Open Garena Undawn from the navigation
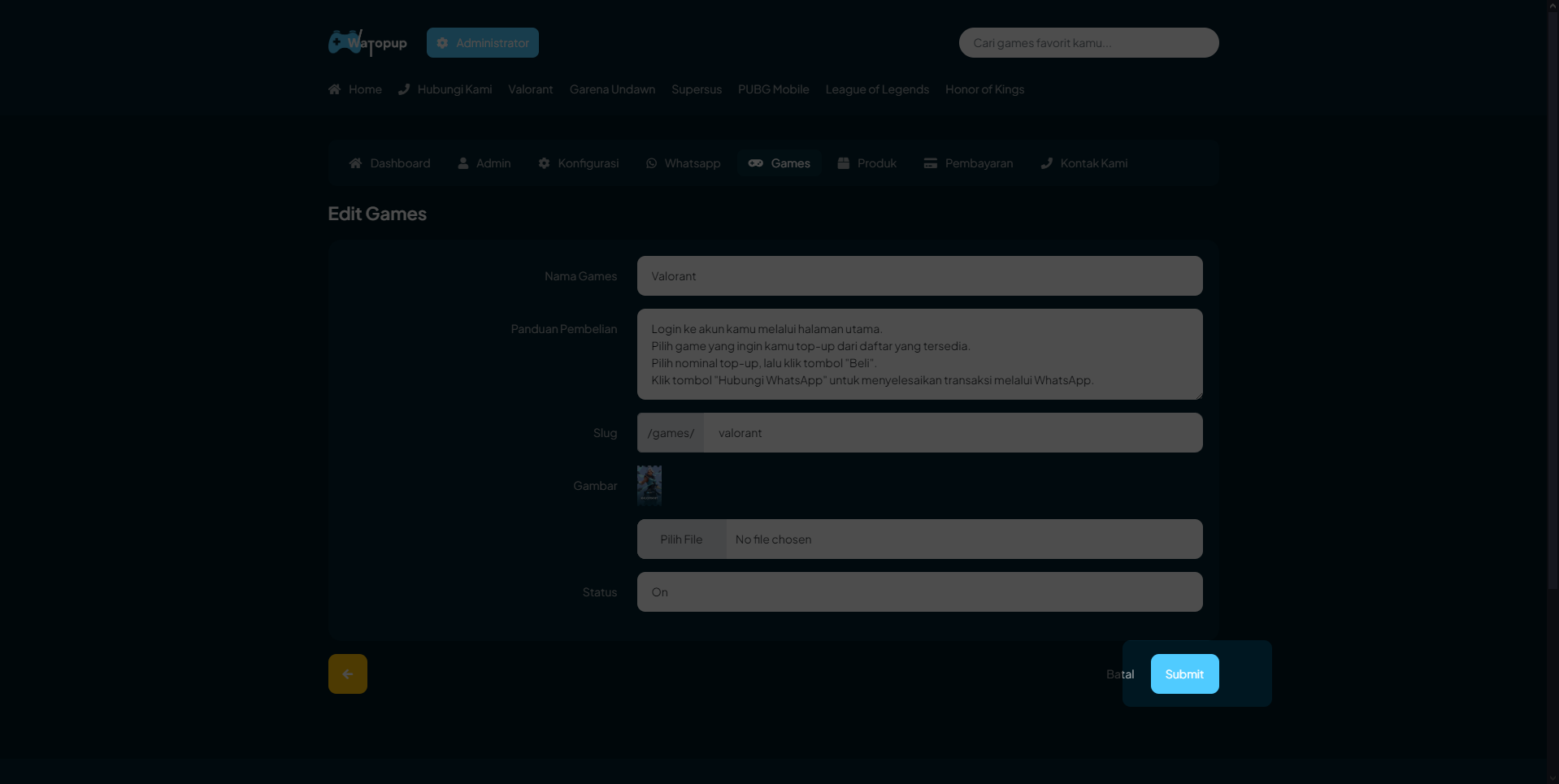Screen dimensions: 1559x784 pyautogui.click(x=612, y=89)
